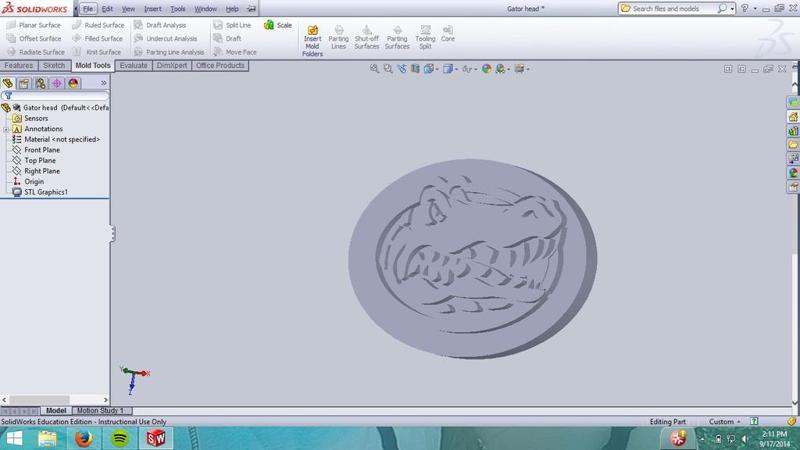Run Draft Analysis
The height and width of the screenshot is (450, 800).
click(x=160, y=25)
